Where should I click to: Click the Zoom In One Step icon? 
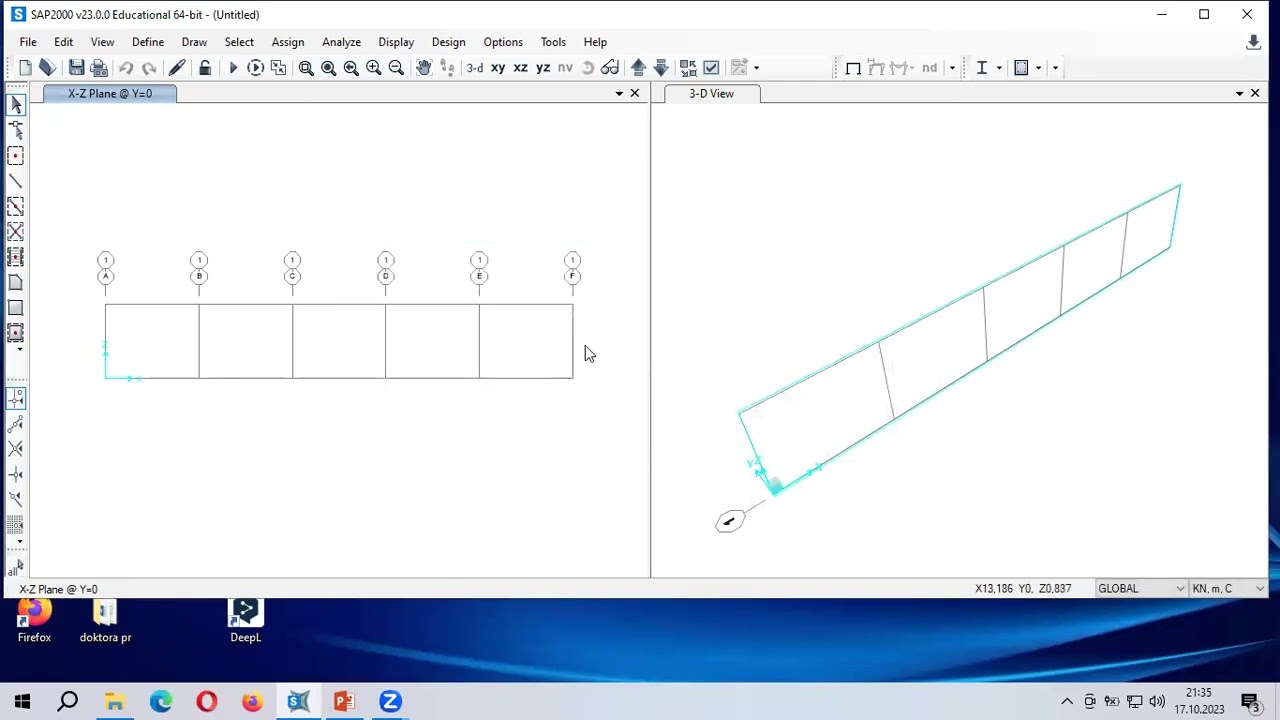373,68
